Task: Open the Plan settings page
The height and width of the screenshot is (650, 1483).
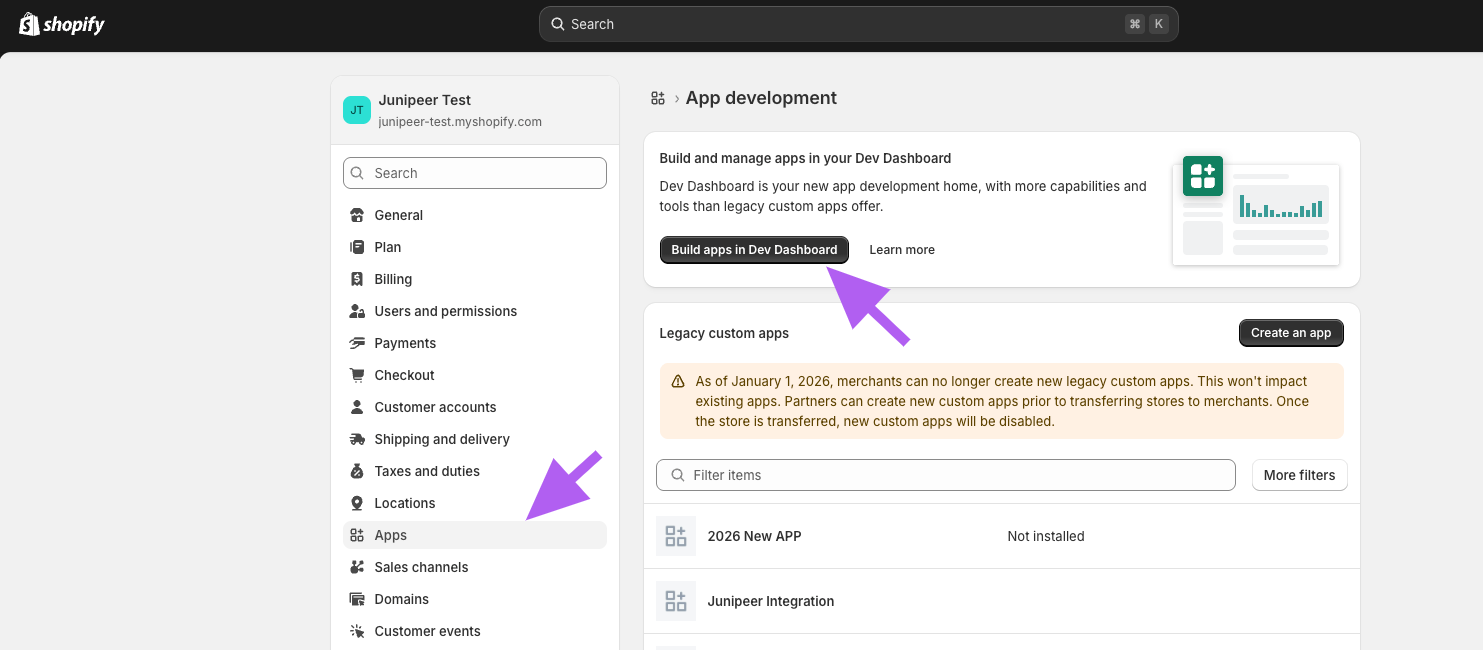Action: coord(475,247)
